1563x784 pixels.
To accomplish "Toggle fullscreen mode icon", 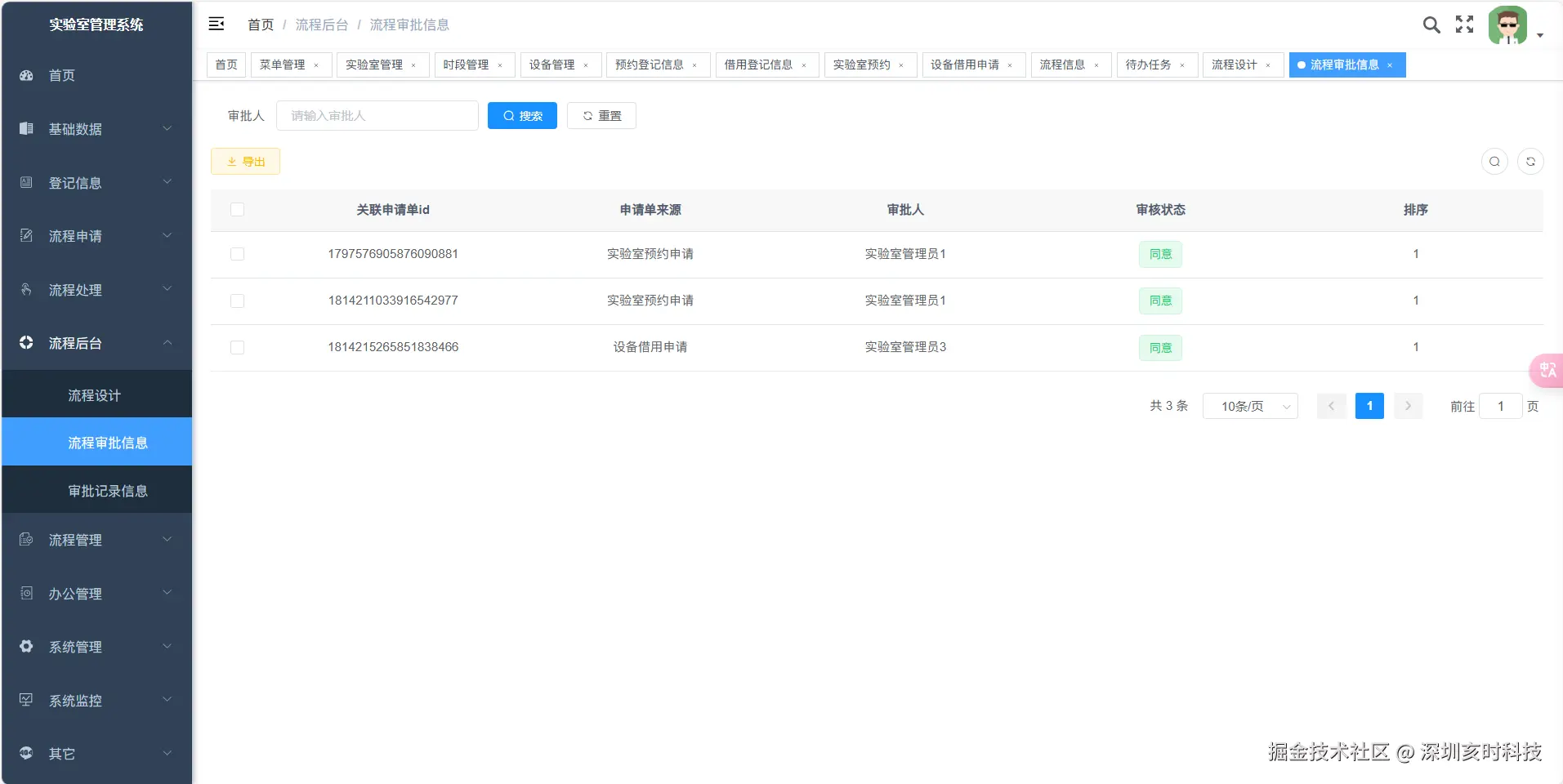I will (x=1465, y=24).
